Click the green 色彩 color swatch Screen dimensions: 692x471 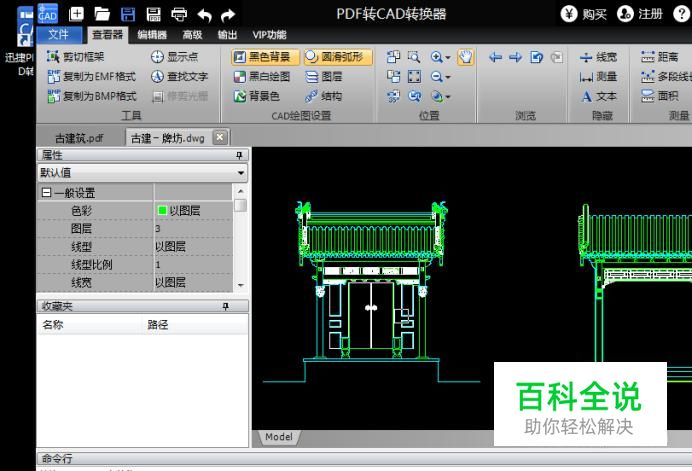pyautogui.click(x=161, y=210)
